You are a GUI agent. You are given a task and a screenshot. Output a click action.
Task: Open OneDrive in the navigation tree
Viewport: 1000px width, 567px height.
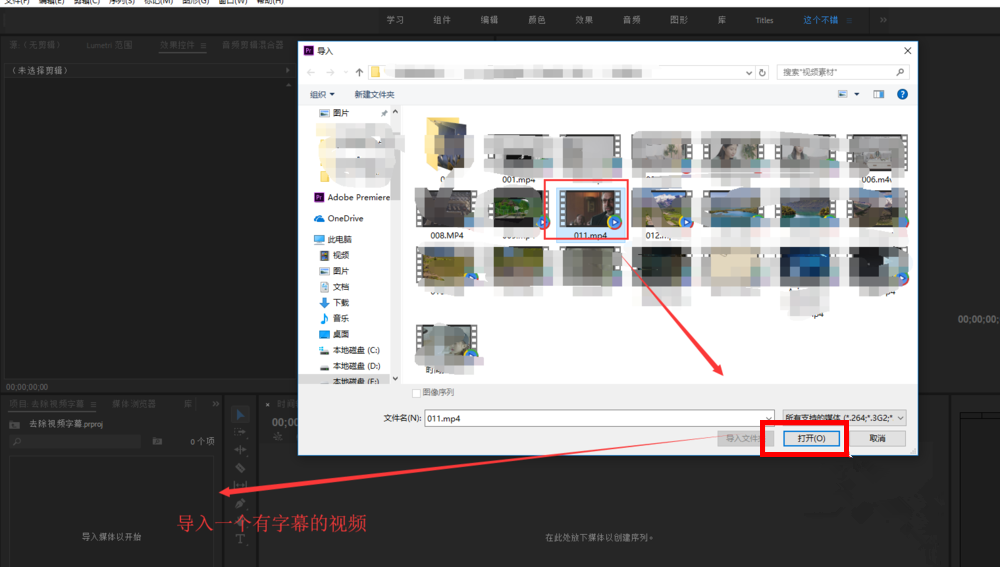[345, 218]
